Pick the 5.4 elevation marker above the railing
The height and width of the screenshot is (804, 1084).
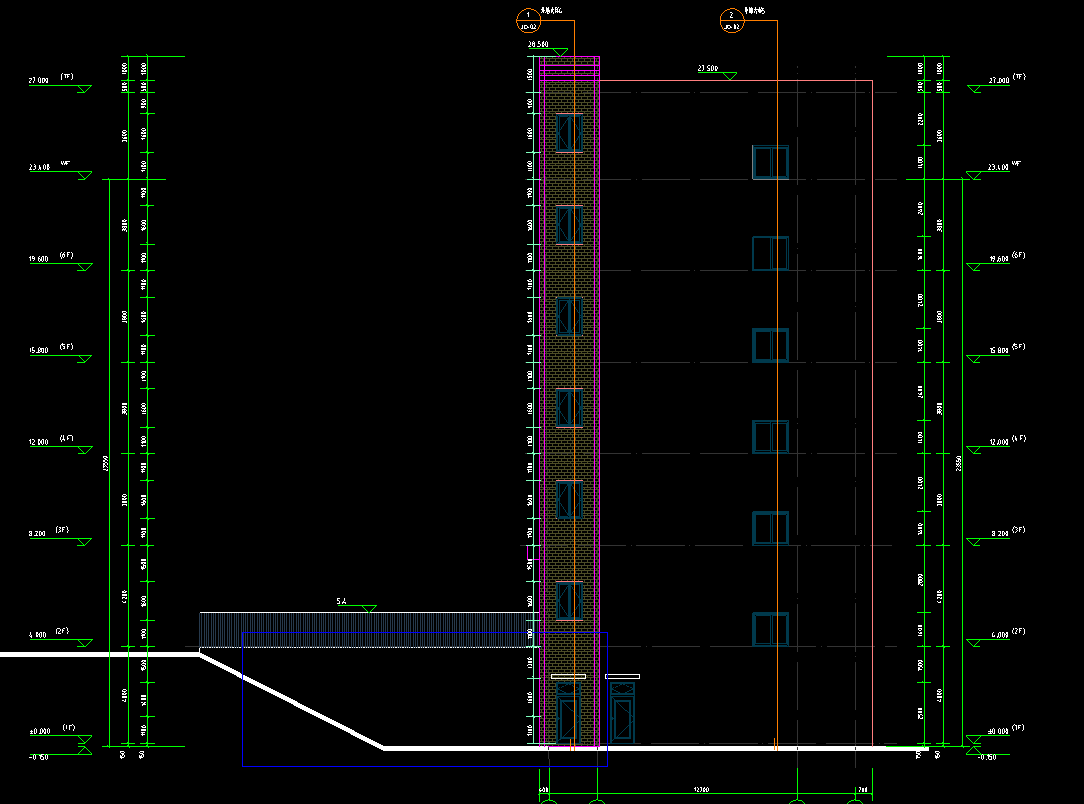342,602
